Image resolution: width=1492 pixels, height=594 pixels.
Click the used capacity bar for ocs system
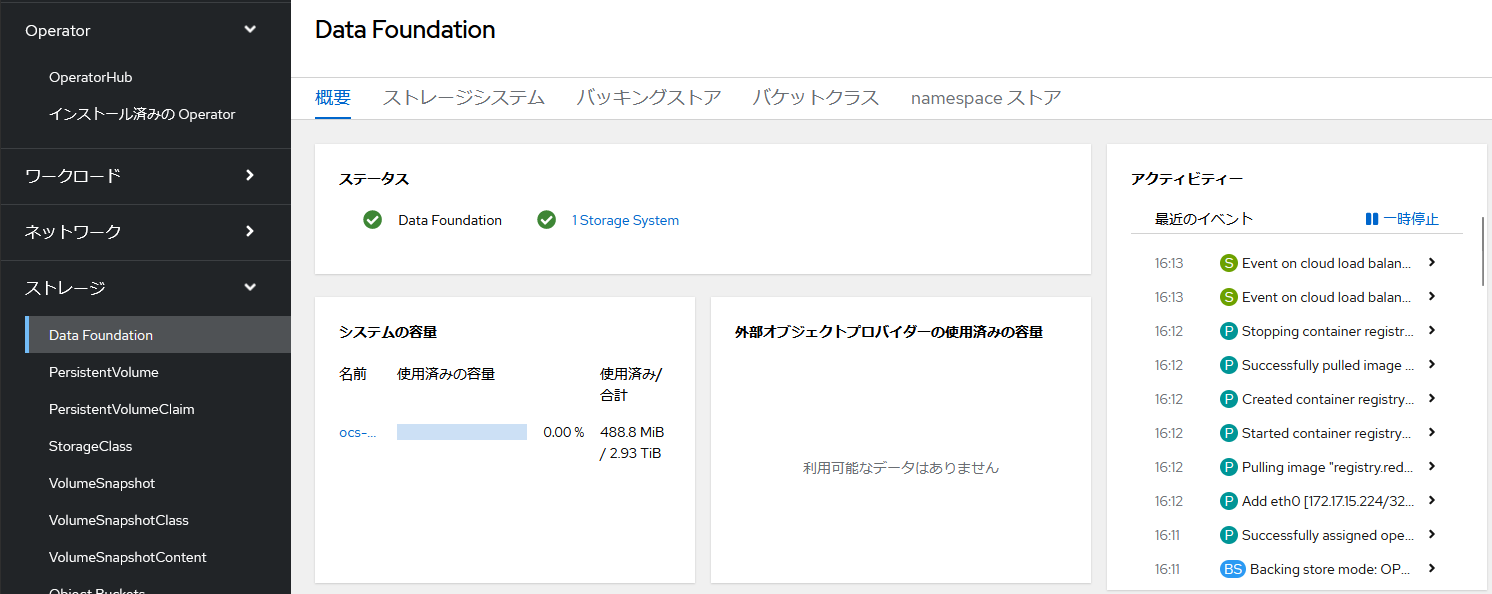coord(462,432)
